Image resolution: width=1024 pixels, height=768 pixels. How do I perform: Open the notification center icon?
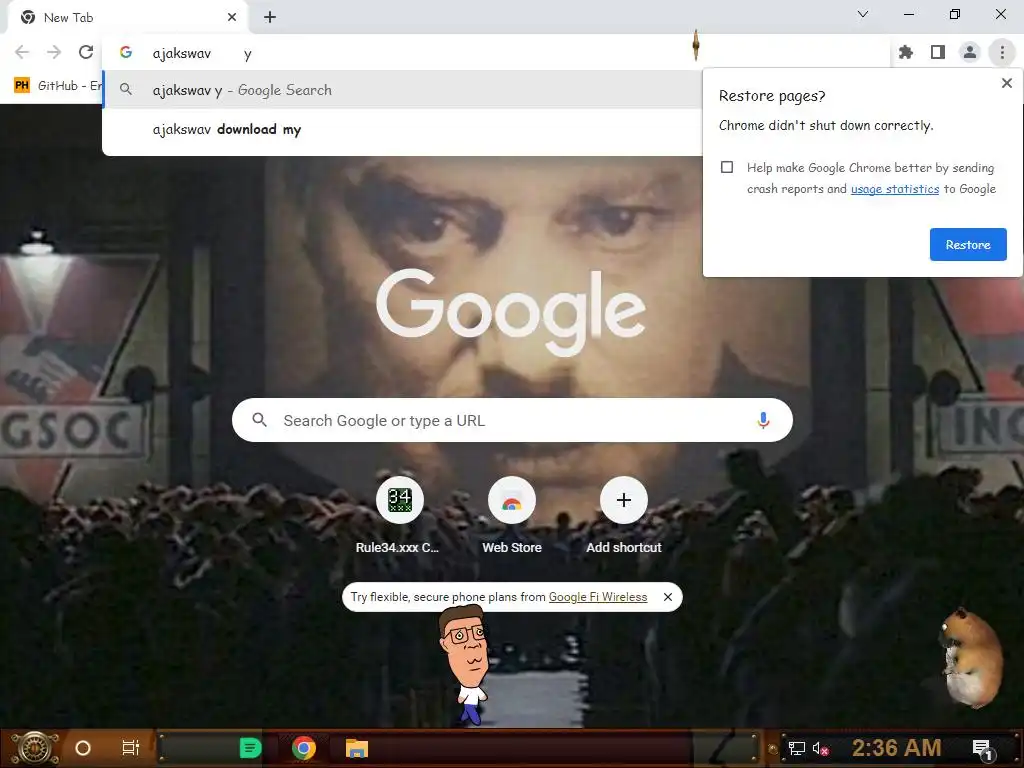[x=982, y=748]
